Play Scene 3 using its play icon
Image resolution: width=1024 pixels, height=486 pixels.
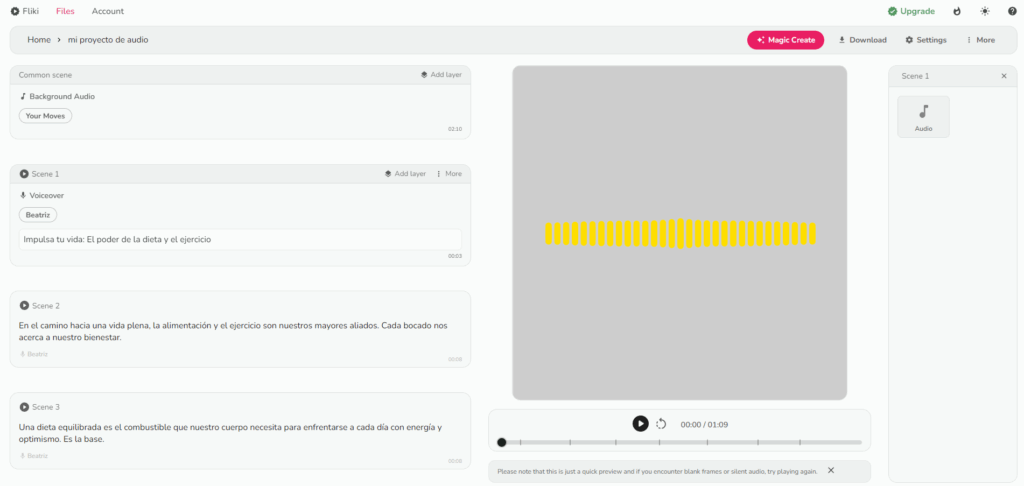pos(24,407)
